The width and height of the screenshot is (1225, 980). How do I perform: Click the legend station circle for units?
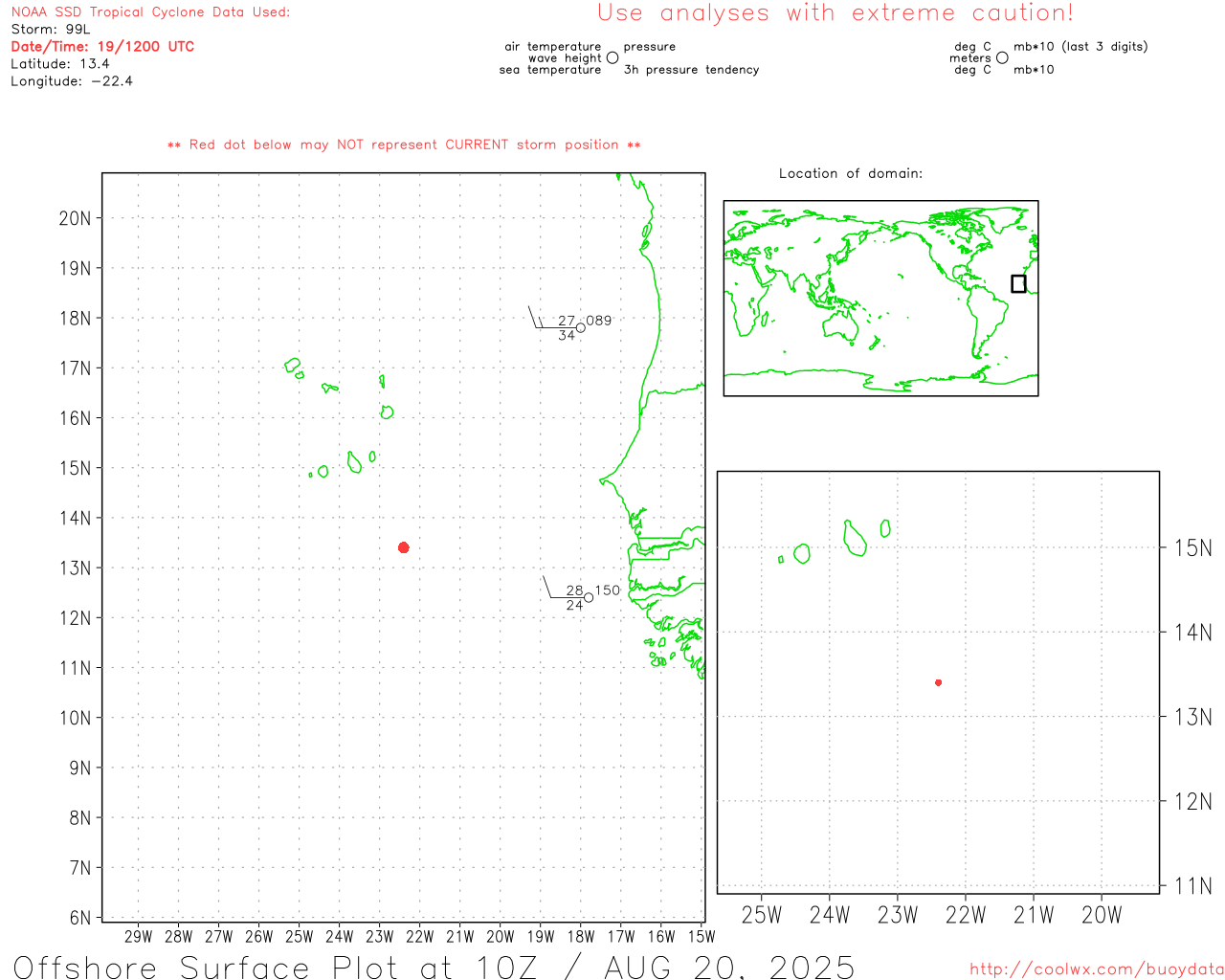1002,57
